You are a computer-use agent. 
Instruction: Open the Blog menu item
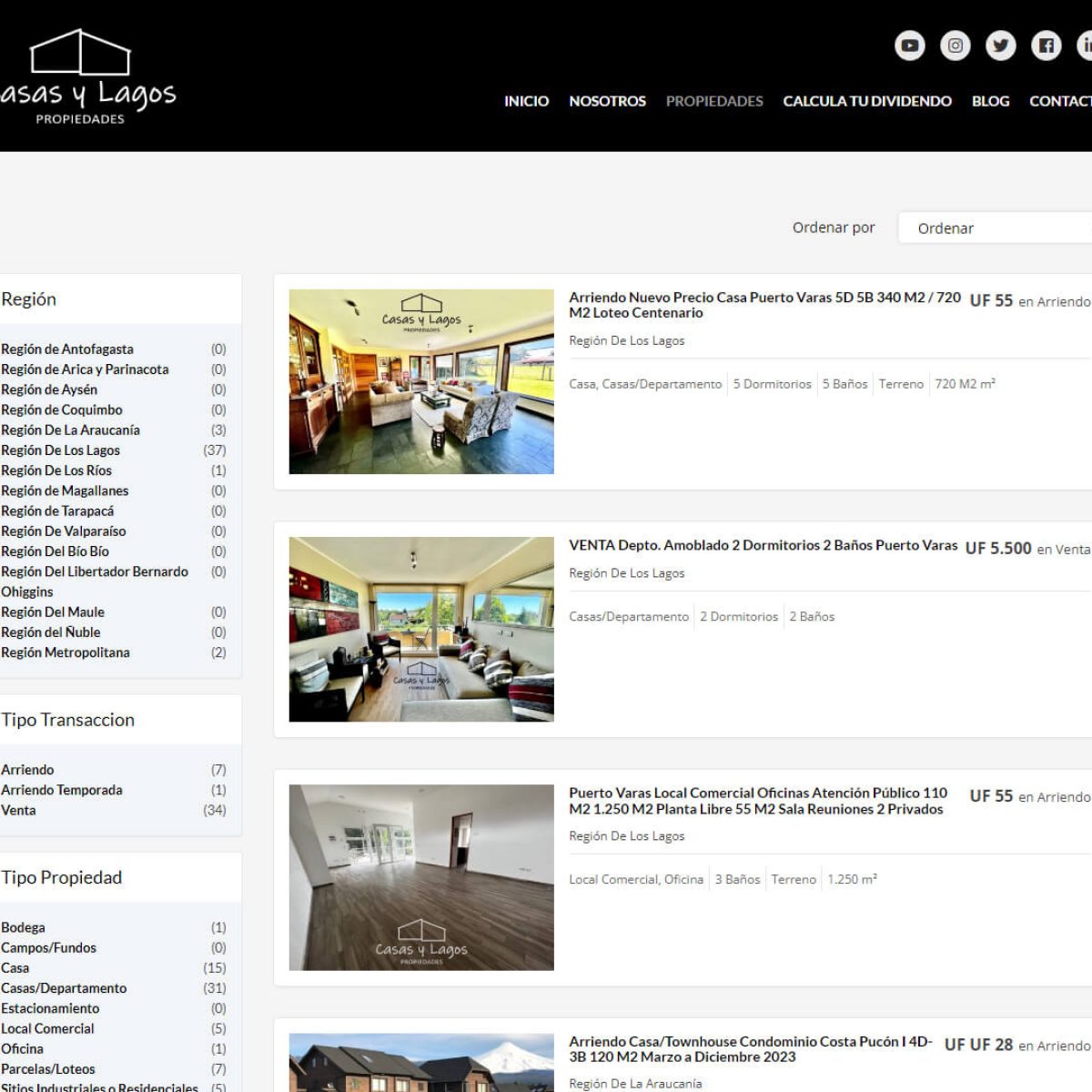pyautogui.click(x=990, y=101)
